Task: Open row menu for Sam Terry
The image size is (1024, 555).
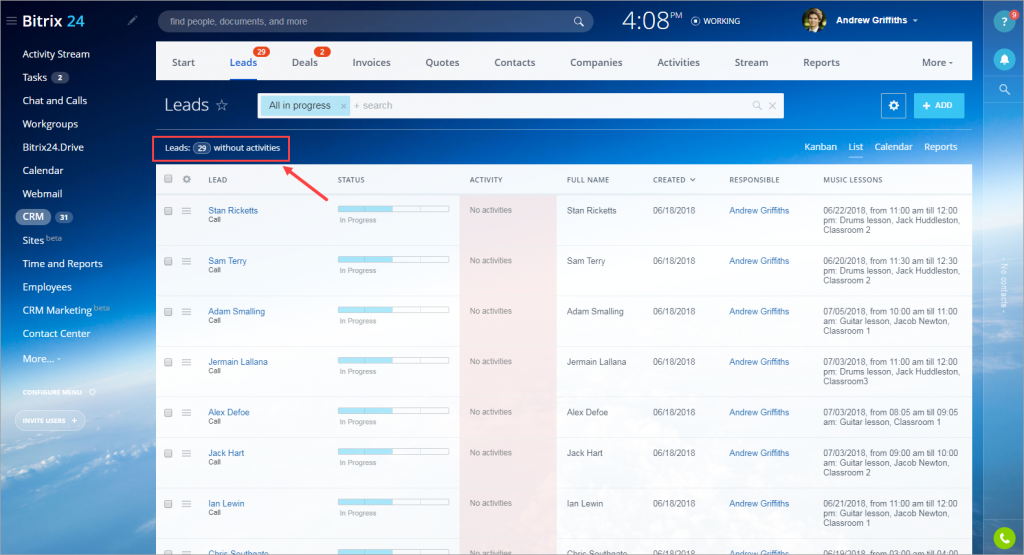Action: click(x=187, y=261)
